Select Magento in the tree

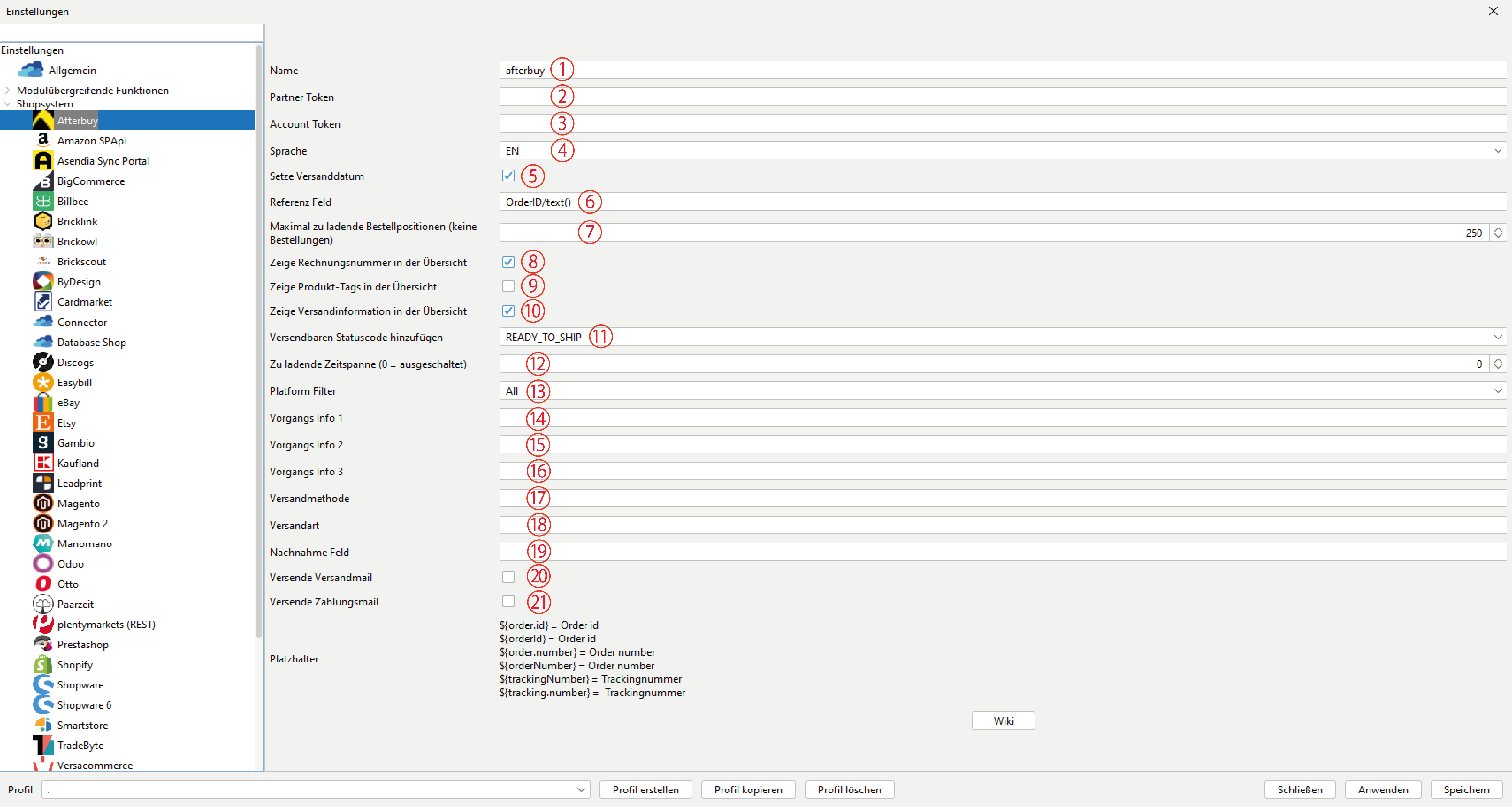point(78,503)
